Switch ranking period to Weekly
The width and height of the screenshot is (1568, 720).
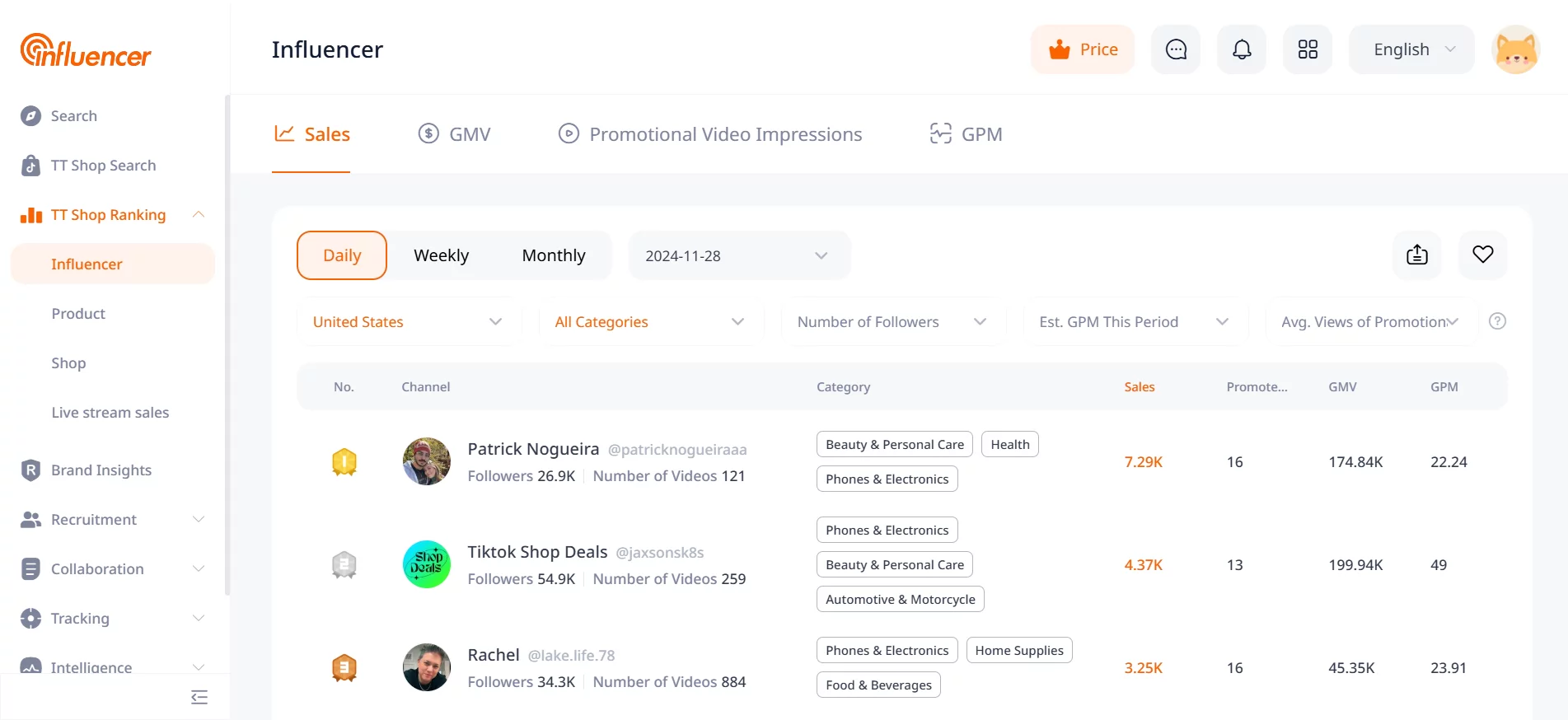[441, 255]
